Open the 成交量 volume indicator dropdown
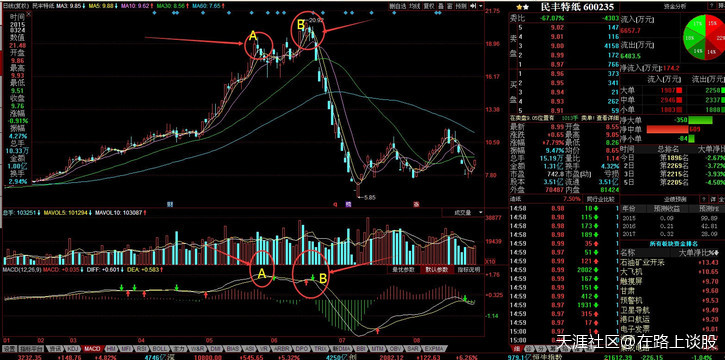725x360 pixels. [x=462, y=213]
